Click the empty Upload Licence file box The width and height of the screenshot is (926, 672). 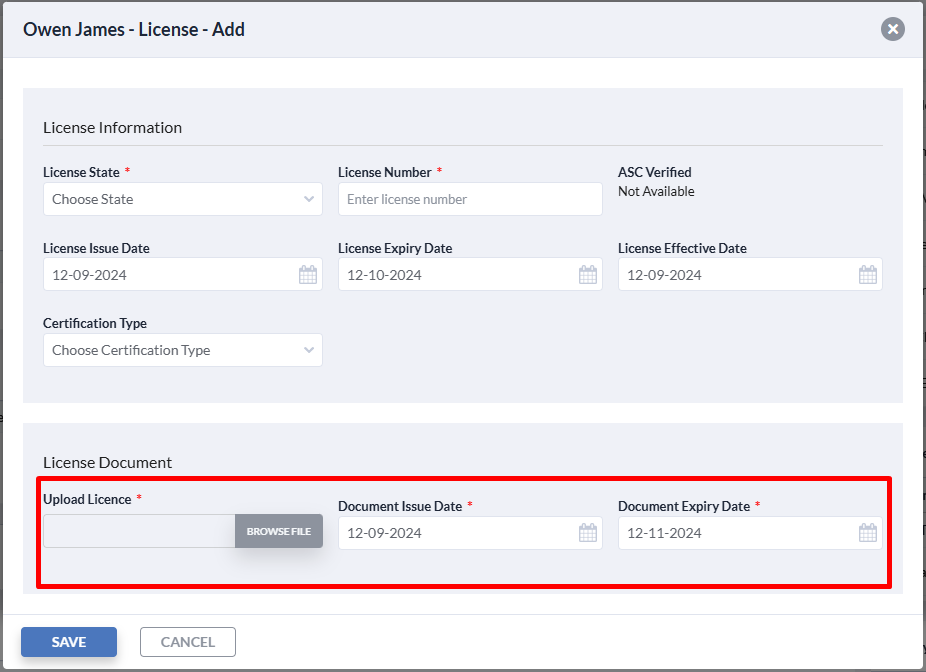[x=139, y=531]
